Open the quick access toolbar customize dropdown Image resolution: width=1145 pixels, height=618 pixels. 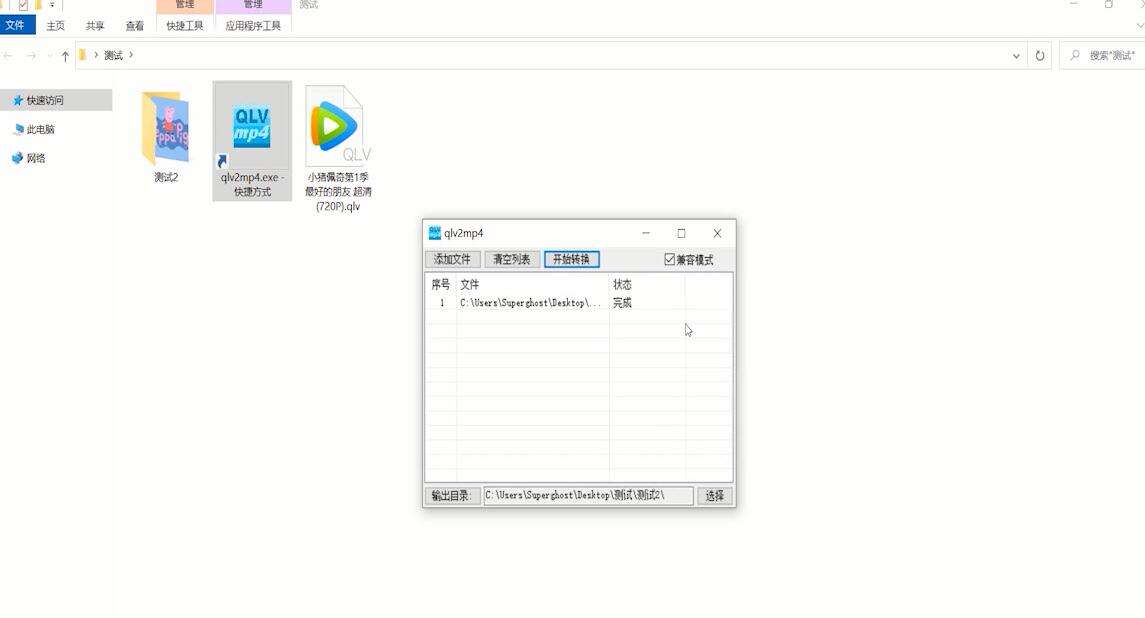click(51, 5)
